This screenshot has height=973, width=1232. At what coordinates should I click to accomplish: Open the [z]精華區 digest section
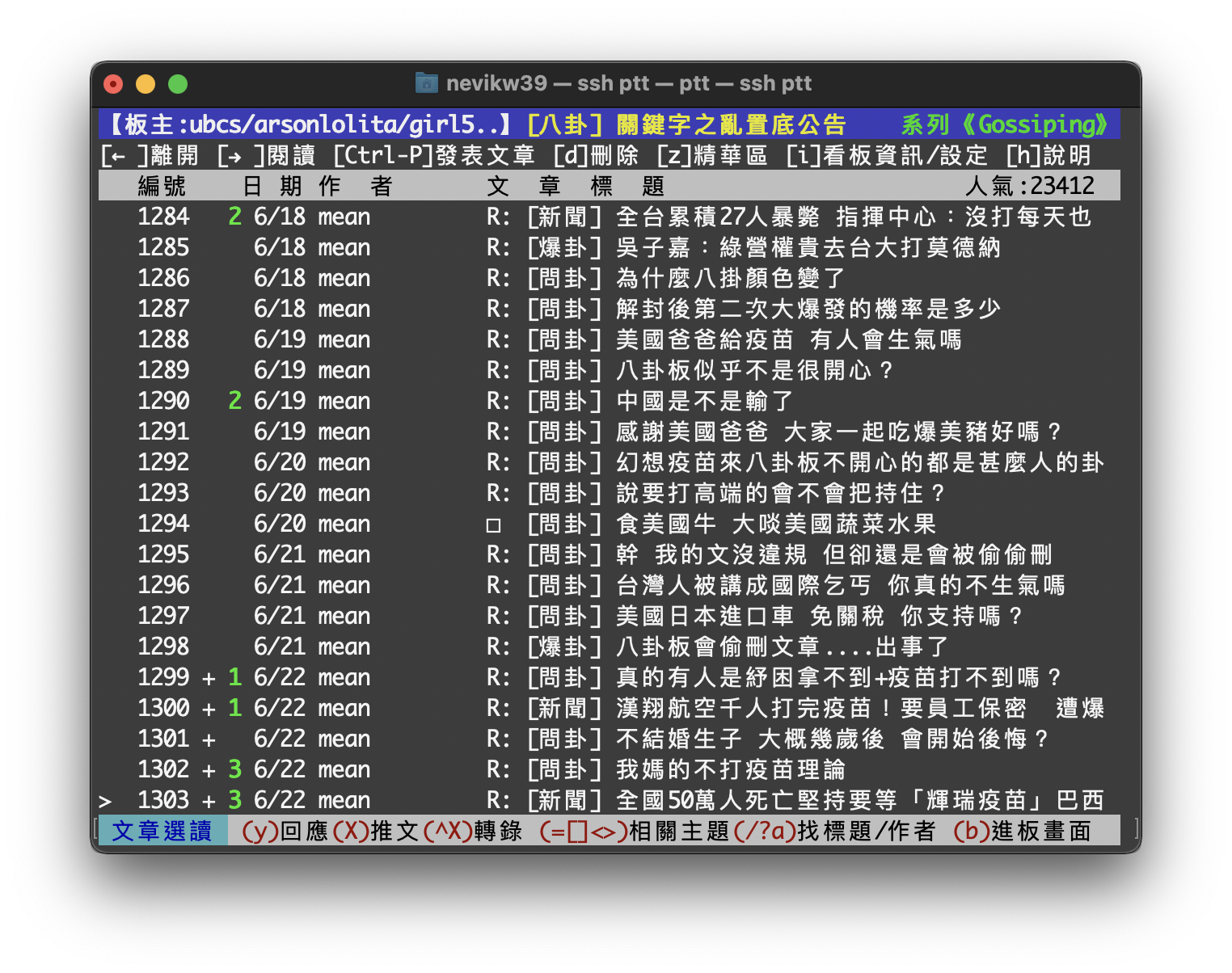pos(711,155)
